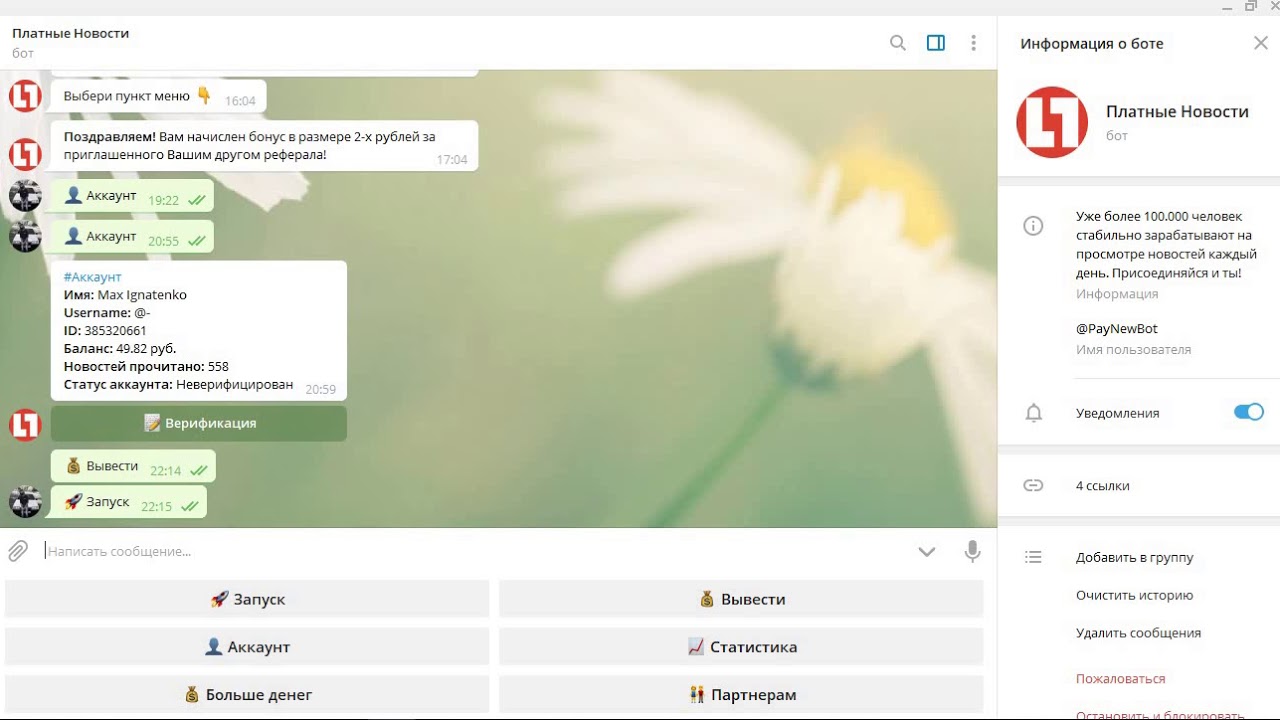1280x720 pixels.
Task: Click the Статус аккаунта: Неверифицирован line
Action: click(x=178, y=385)
